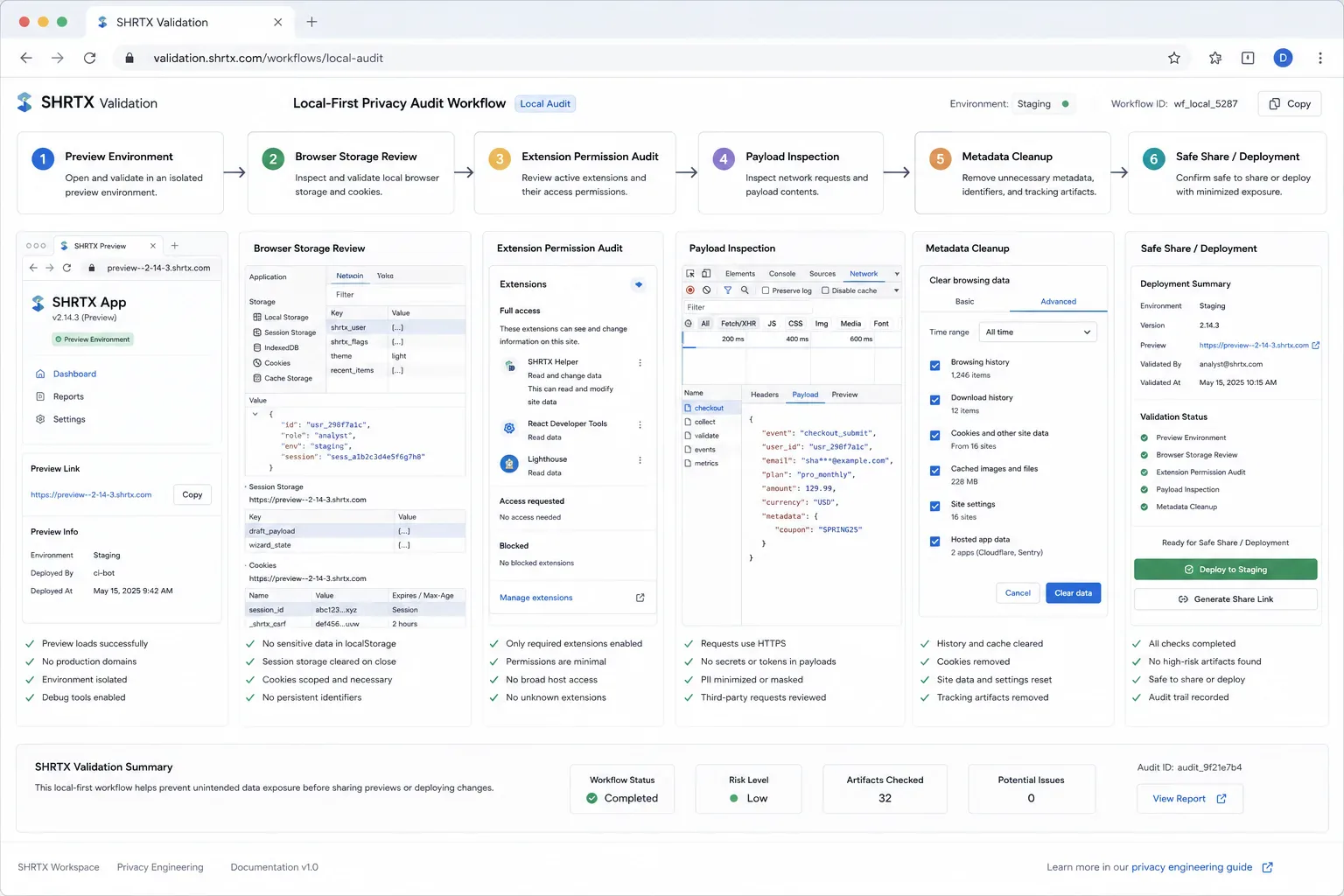Uncheck Site settings checkbox

point(934,507)
